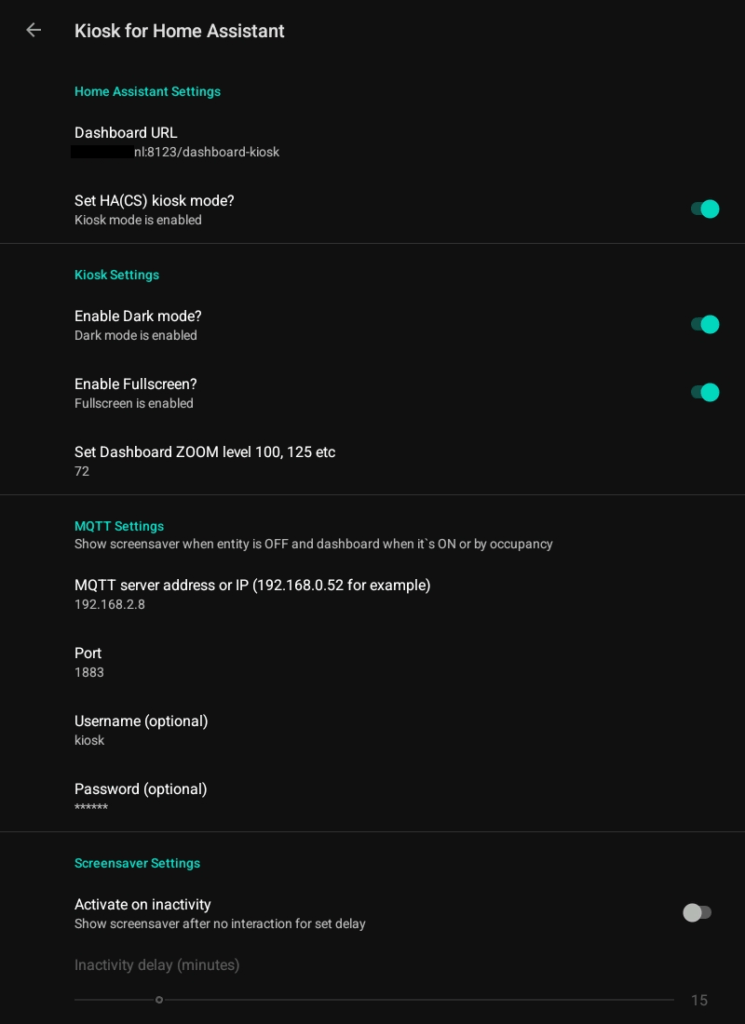The image size is (745, 1024).
Task: Click the inactivity delay value 15
Action: tap(699, 1000)
